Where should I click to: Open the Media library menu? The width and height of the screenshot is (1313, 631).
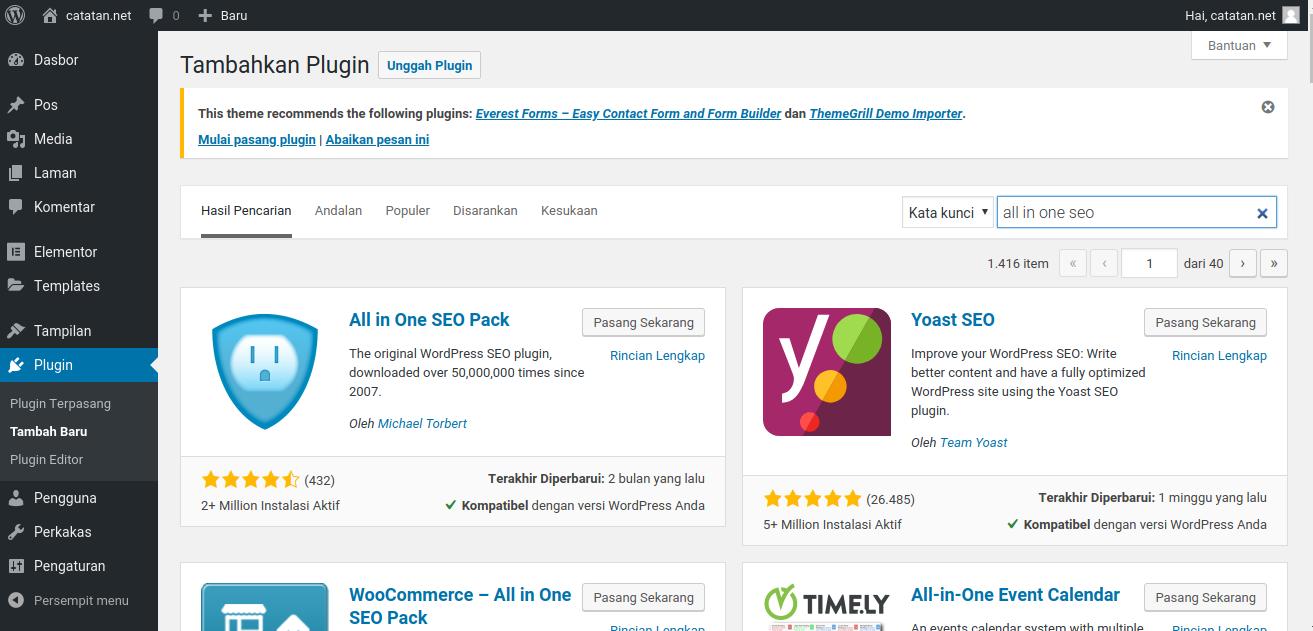pos(53,139)
